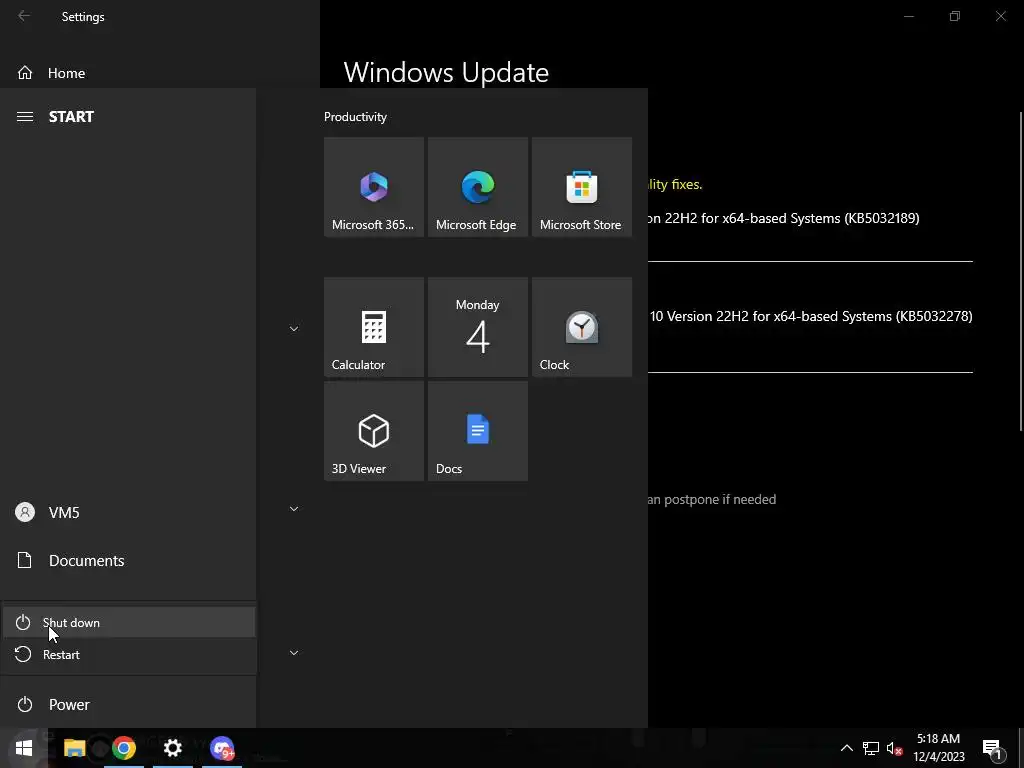
Task: Click the KB5032189 update entry text
Action: click(x=784, y=218)
